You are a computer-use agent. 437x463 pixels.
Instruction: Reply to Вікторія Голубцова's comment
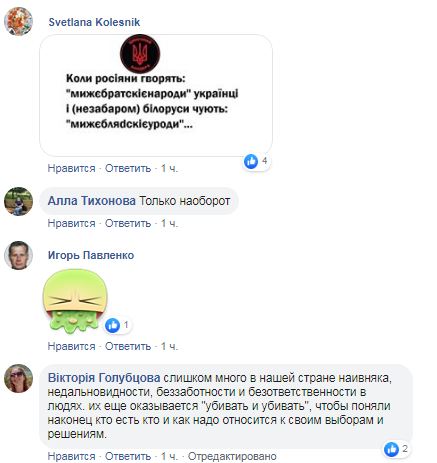click(128, 456)
